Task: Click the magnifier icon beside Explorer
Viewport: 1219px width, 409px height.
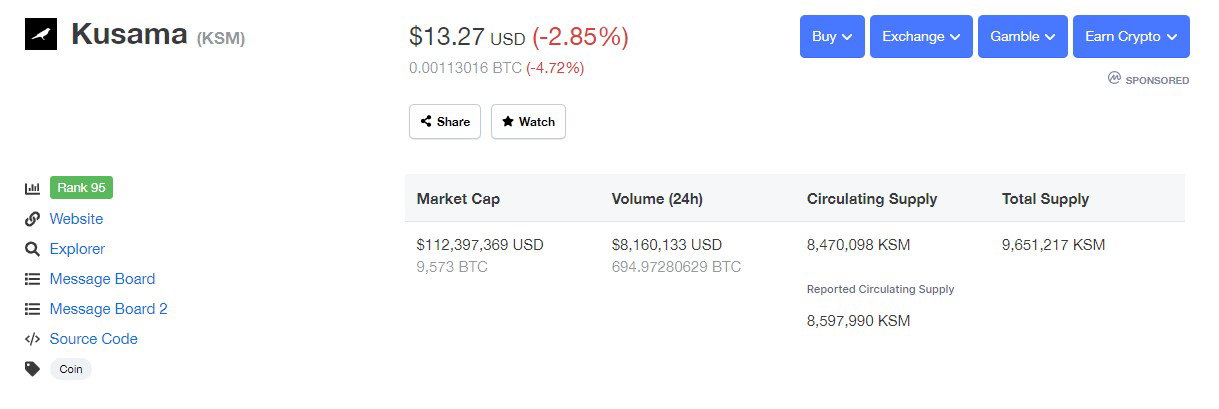Action: pos(32,249)
